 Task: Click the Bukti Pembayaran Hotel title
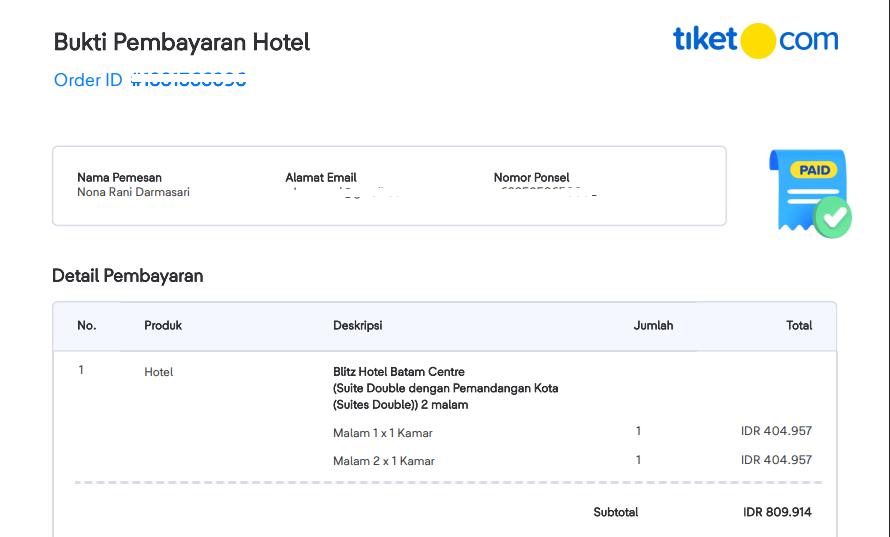point(182,42)
